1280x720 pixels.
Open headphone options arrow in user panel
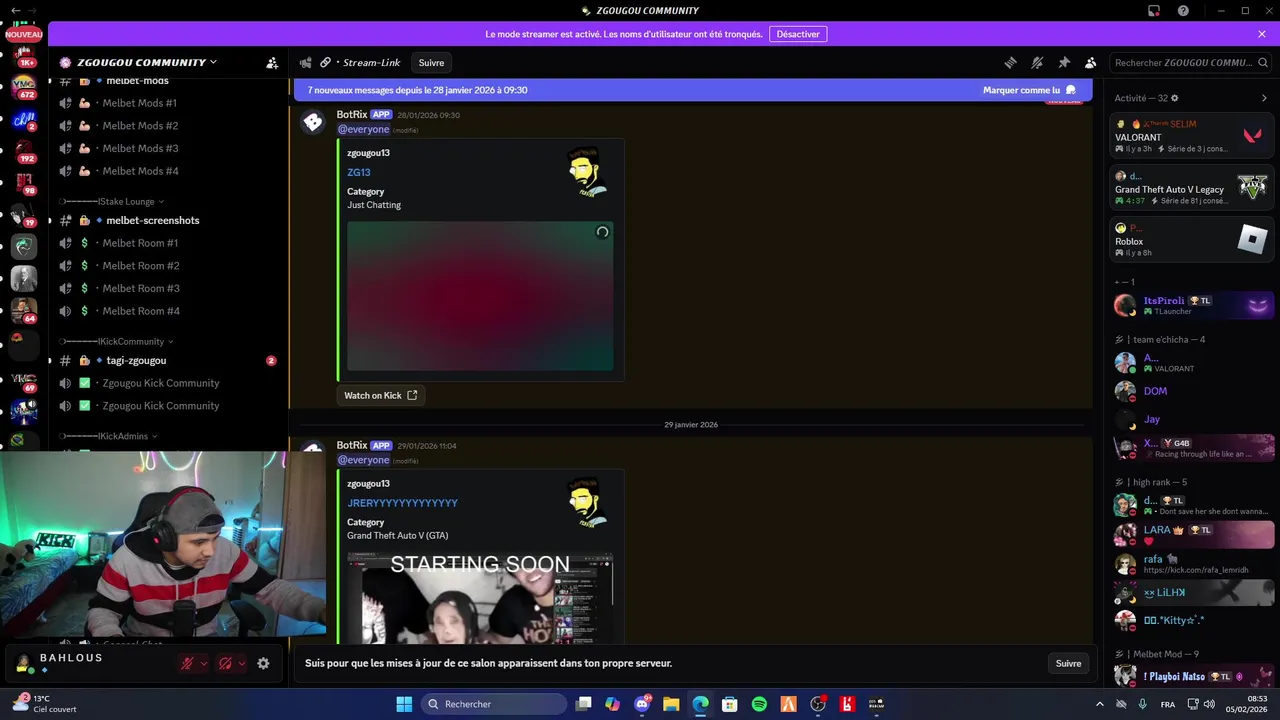242,663
